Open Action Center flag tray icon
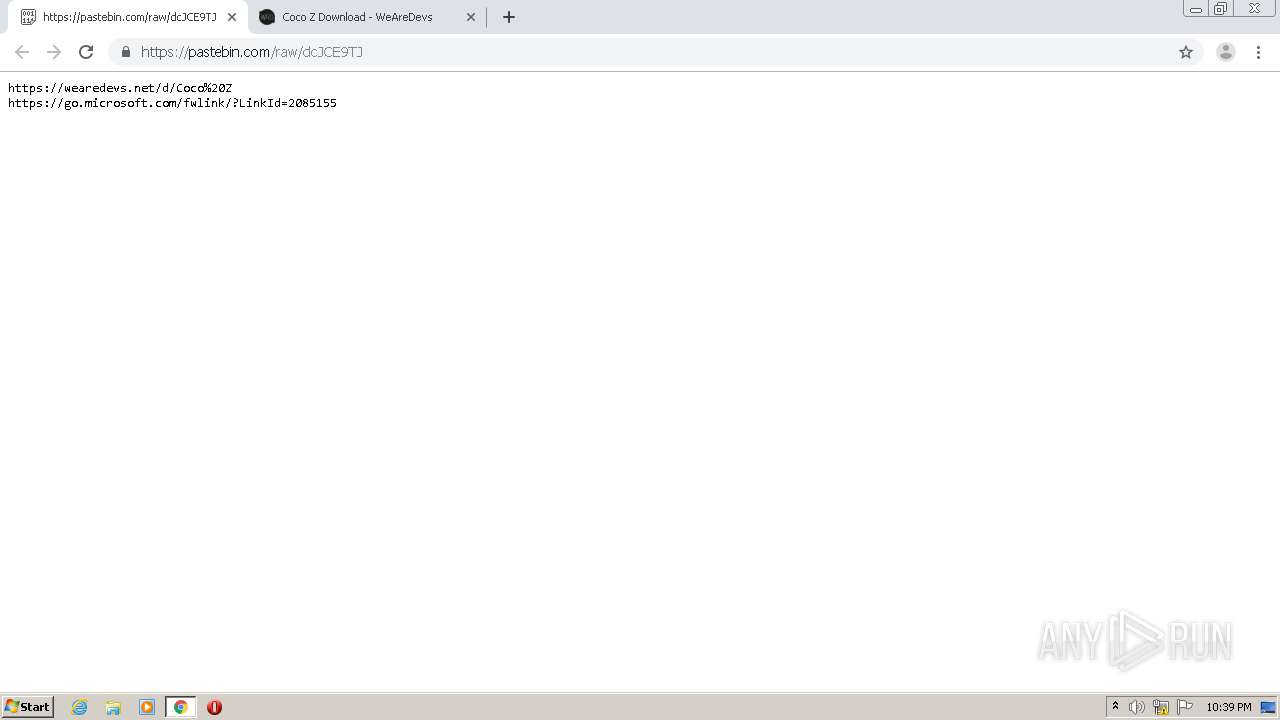1280x720 pixels. pos(1185,707)
